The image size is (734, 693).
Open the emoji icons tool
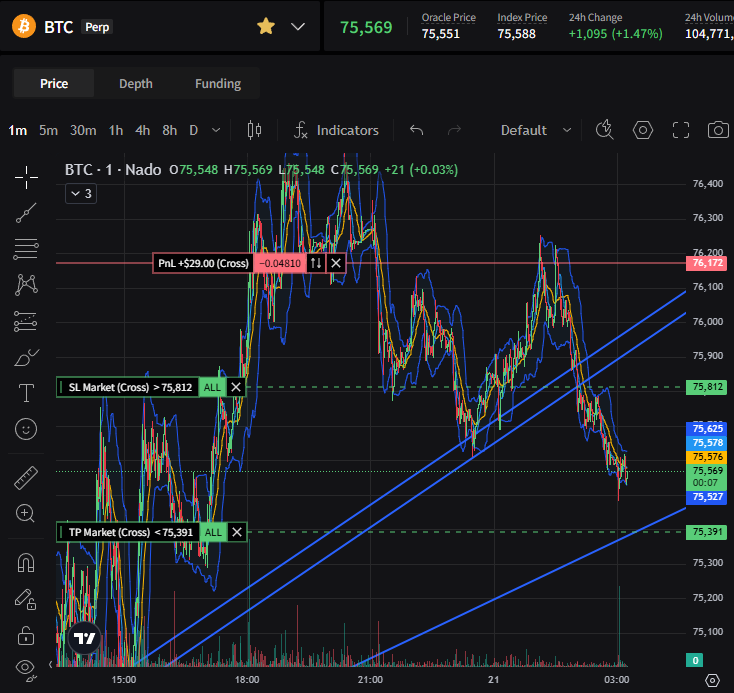[x=26, y=429]
